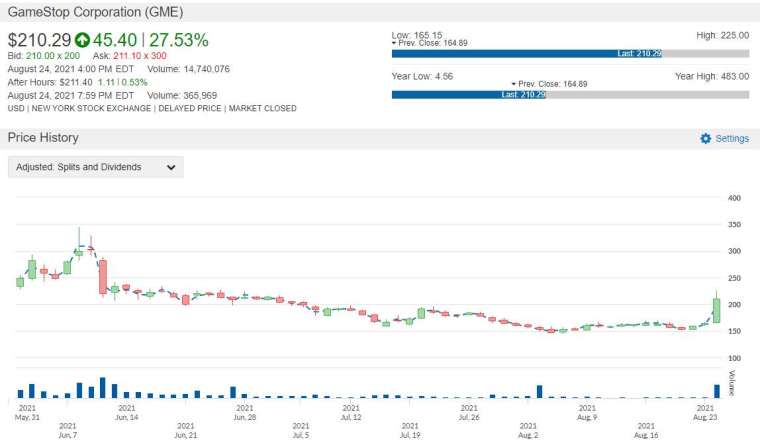Click the Prev. Close marker above day range bar
The height and width of the screenshot is (445, 760).
(429, 43)
